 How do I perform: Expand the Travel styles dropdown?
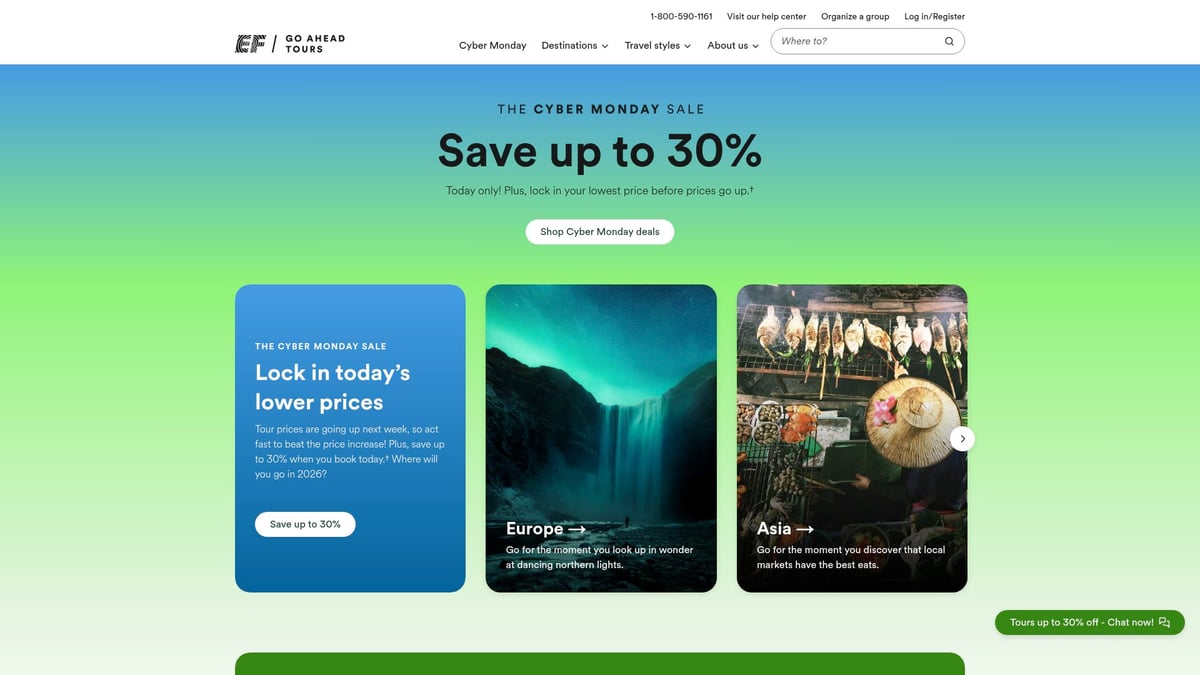(x=658, y=45)
